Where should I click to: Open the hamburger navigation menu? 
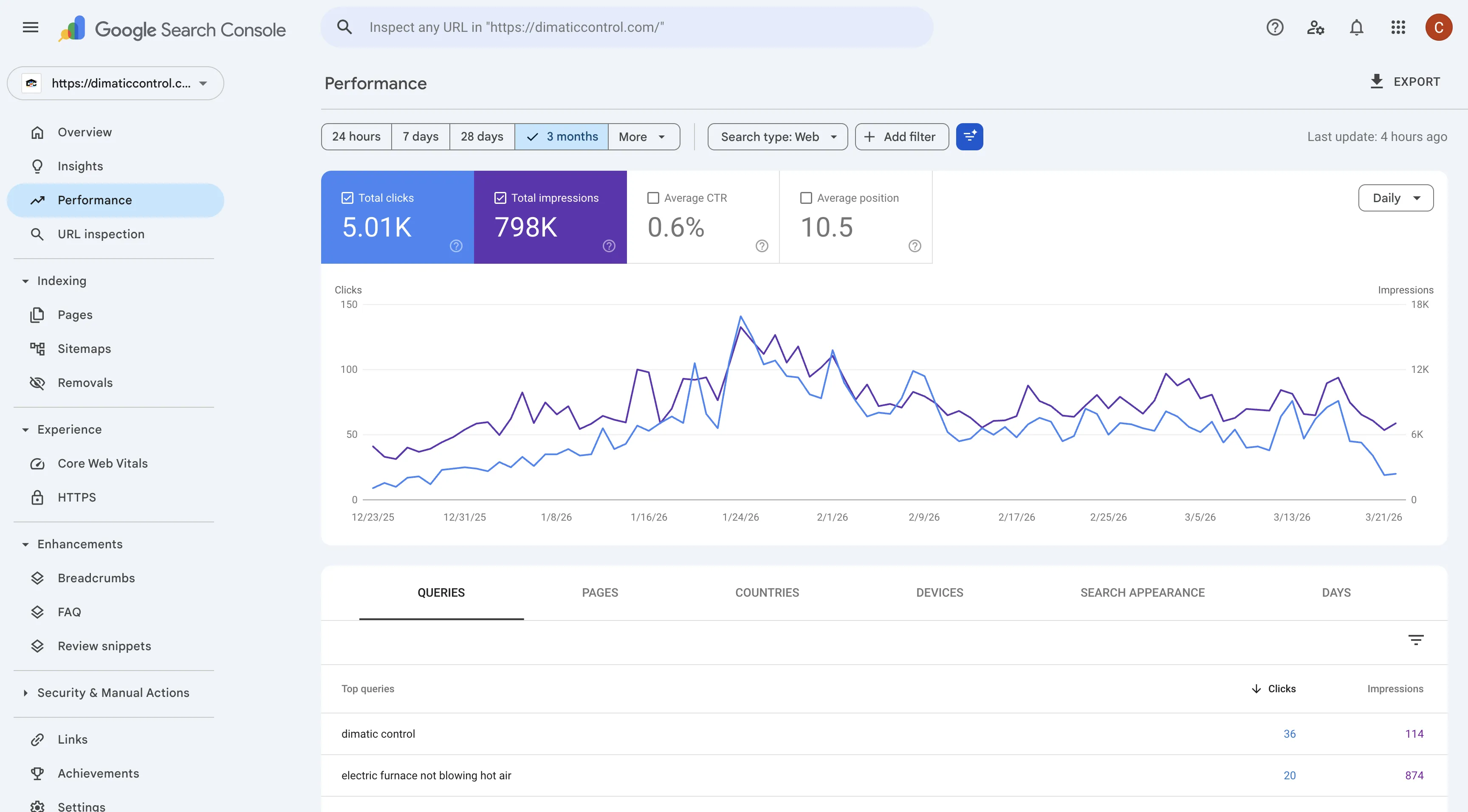coord(30,27)
